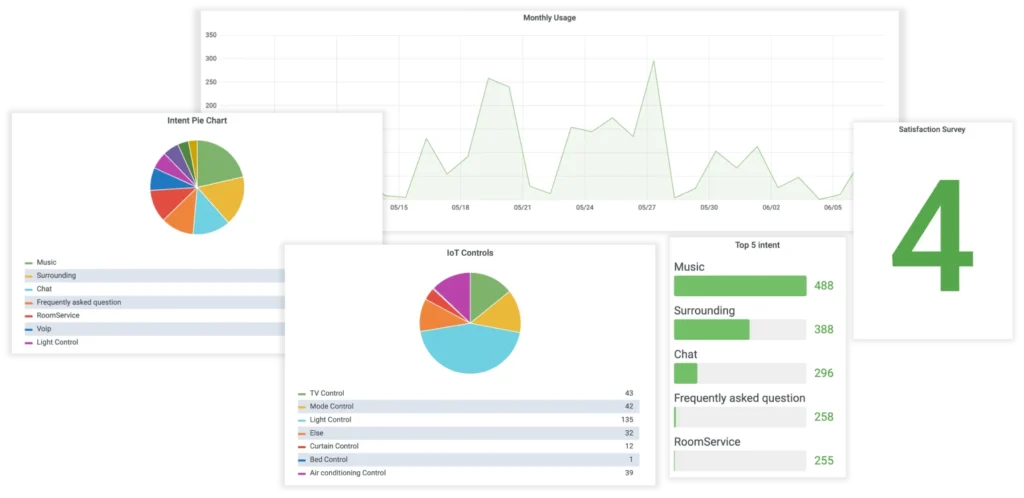Open the Monthly Usage panel title menu
The height and width of the screenshot is (498, 1024).
point(549,18)
